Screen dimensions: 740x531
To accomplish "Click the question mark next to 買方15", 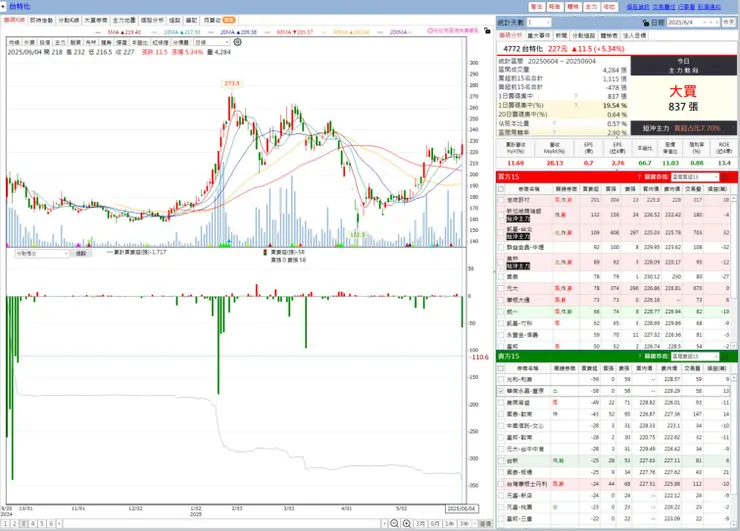I will pos(639,177).
